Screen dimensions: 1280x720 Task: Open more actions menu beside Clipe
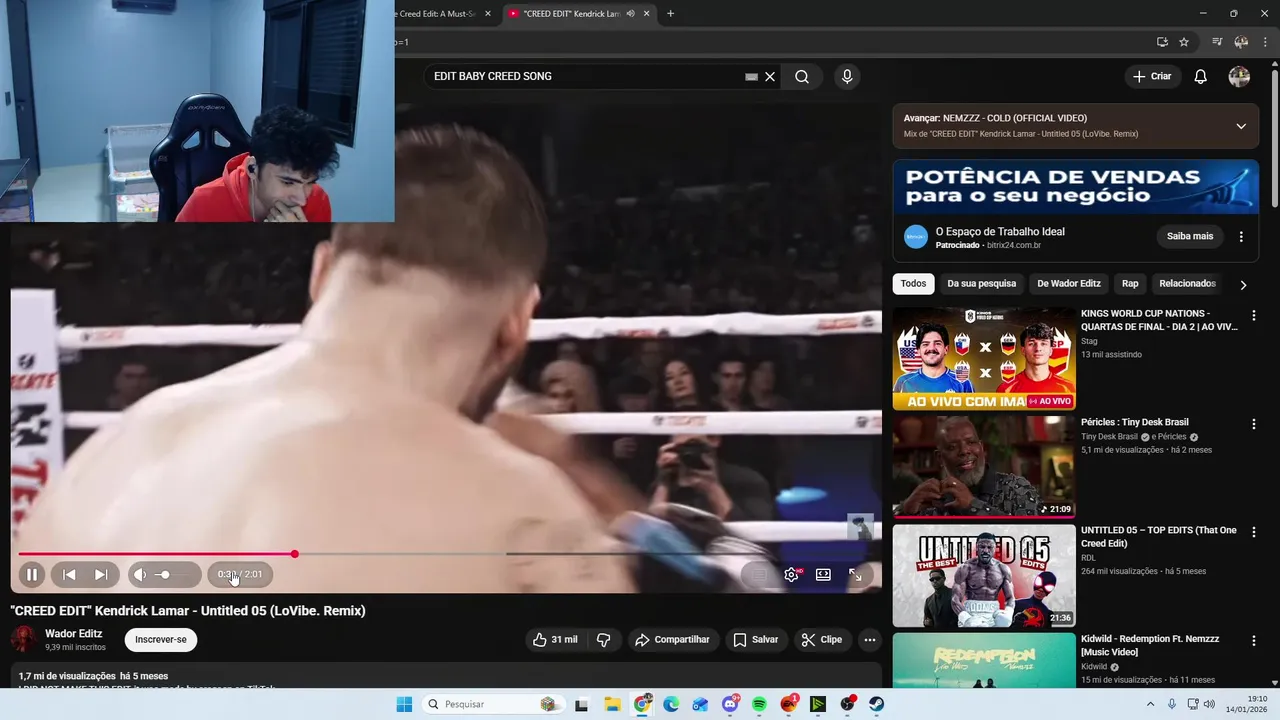tap(870, 640)
